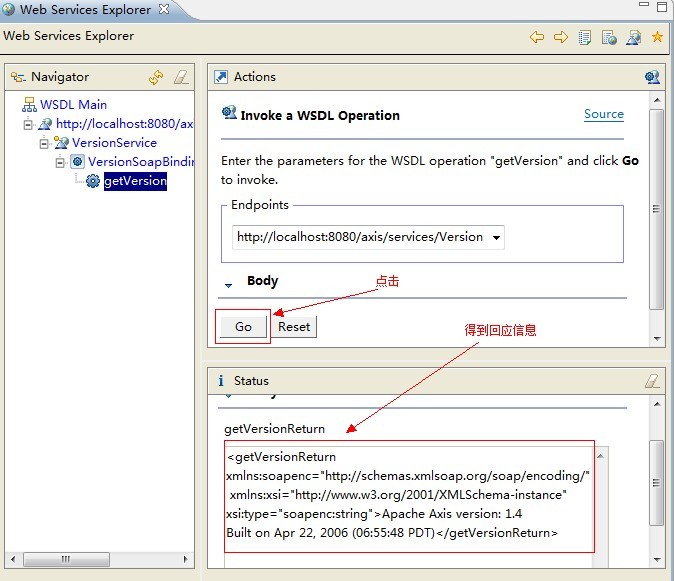Click the Actions pane maximize icon
Screen dimensions: 674x581
click(x=652, y=77)
